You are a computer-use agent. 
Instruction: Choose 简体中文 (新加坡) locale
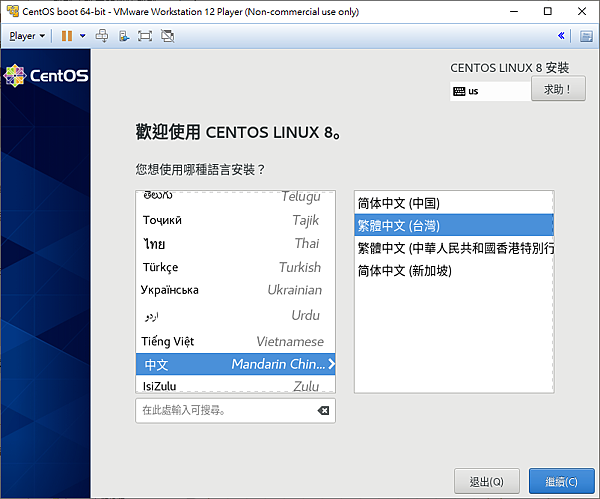coord(454,271)
